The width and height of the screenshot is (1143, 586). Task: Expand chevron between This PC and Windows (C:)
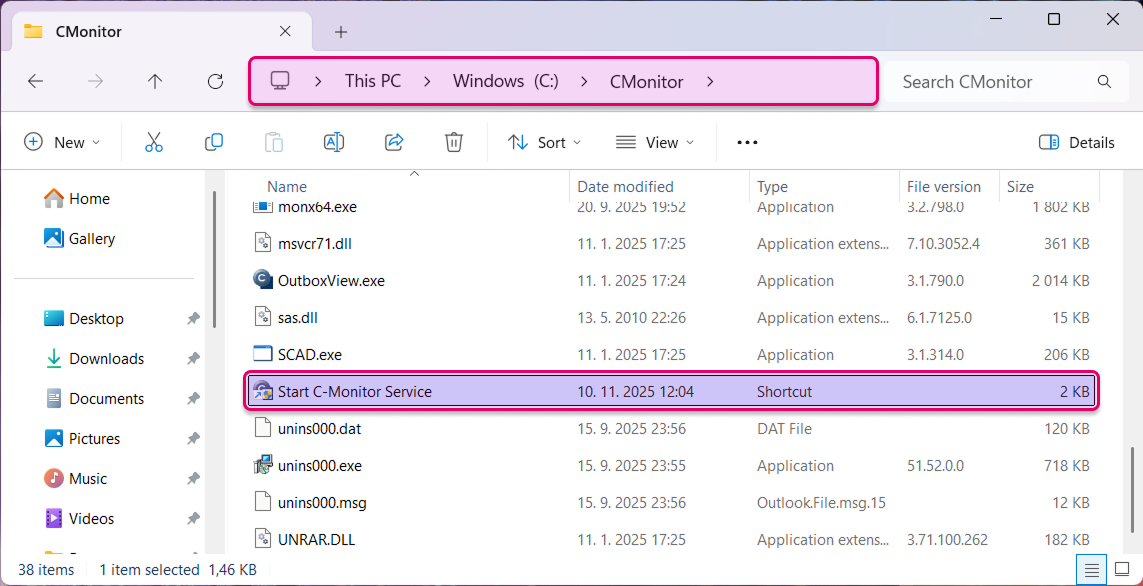(427, 82)
